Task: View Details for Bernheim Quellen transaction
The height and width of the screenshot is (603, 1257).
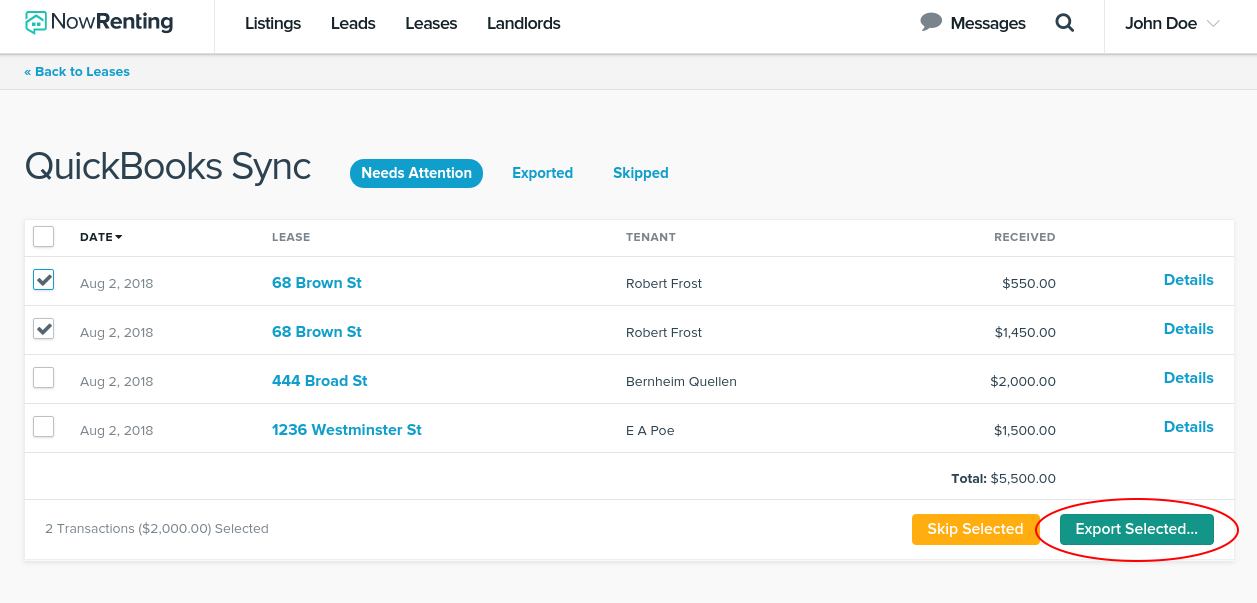Action: pyautogui.click(x=1189, y=378)
